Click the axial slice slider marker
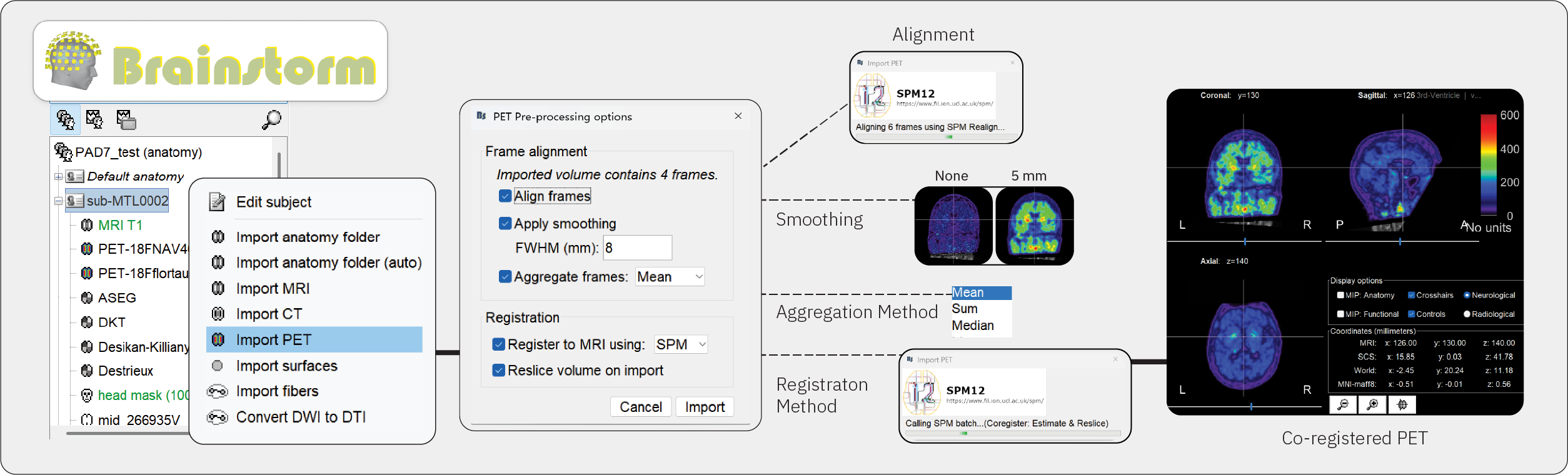This screenshot has height=475, width=1568. click(1251, 407)
